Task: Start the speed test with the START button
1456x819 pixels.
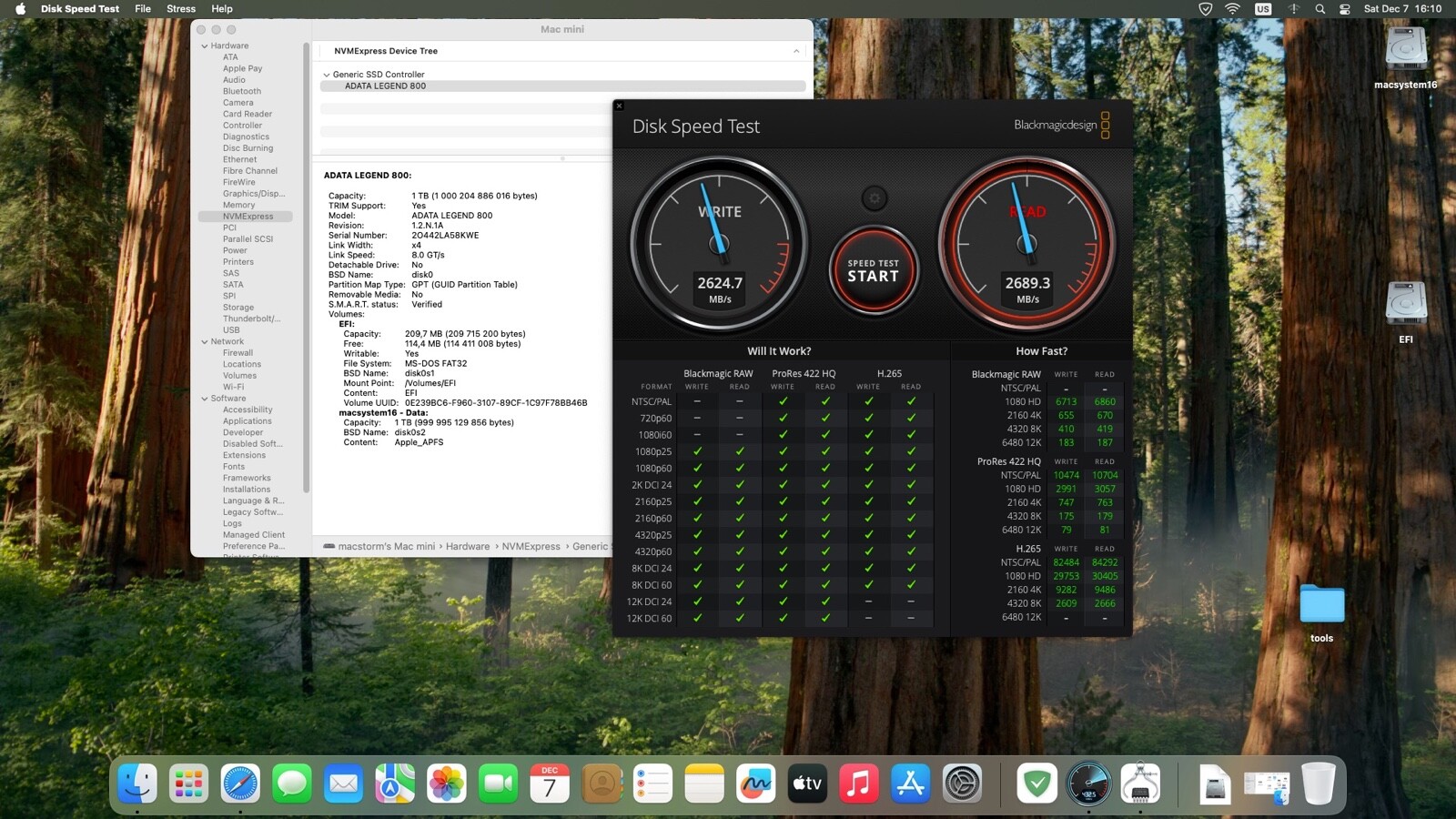Action: click(874, 270)
